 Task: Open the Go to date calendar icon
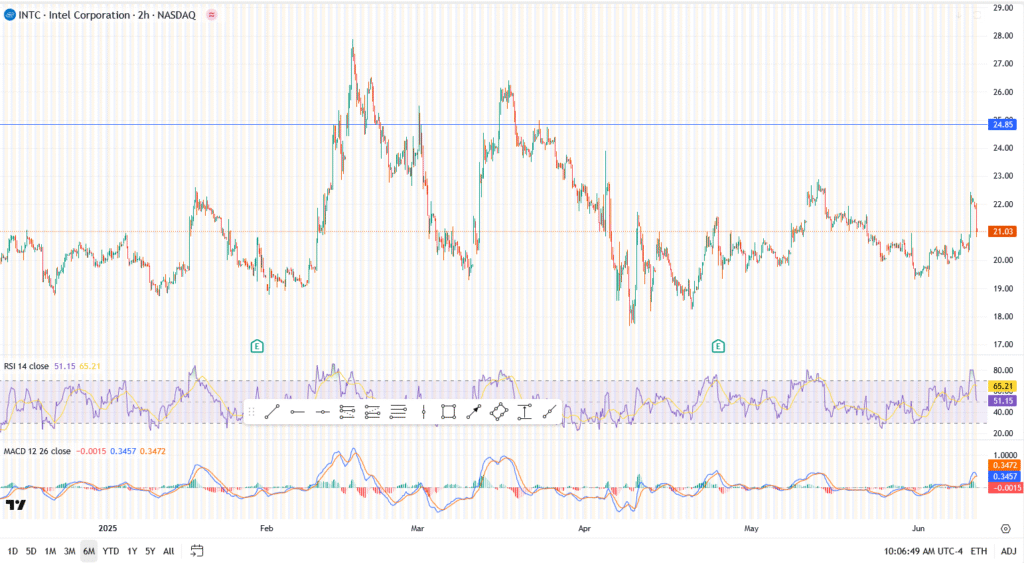pyautogui.click(x=197, y=551)
